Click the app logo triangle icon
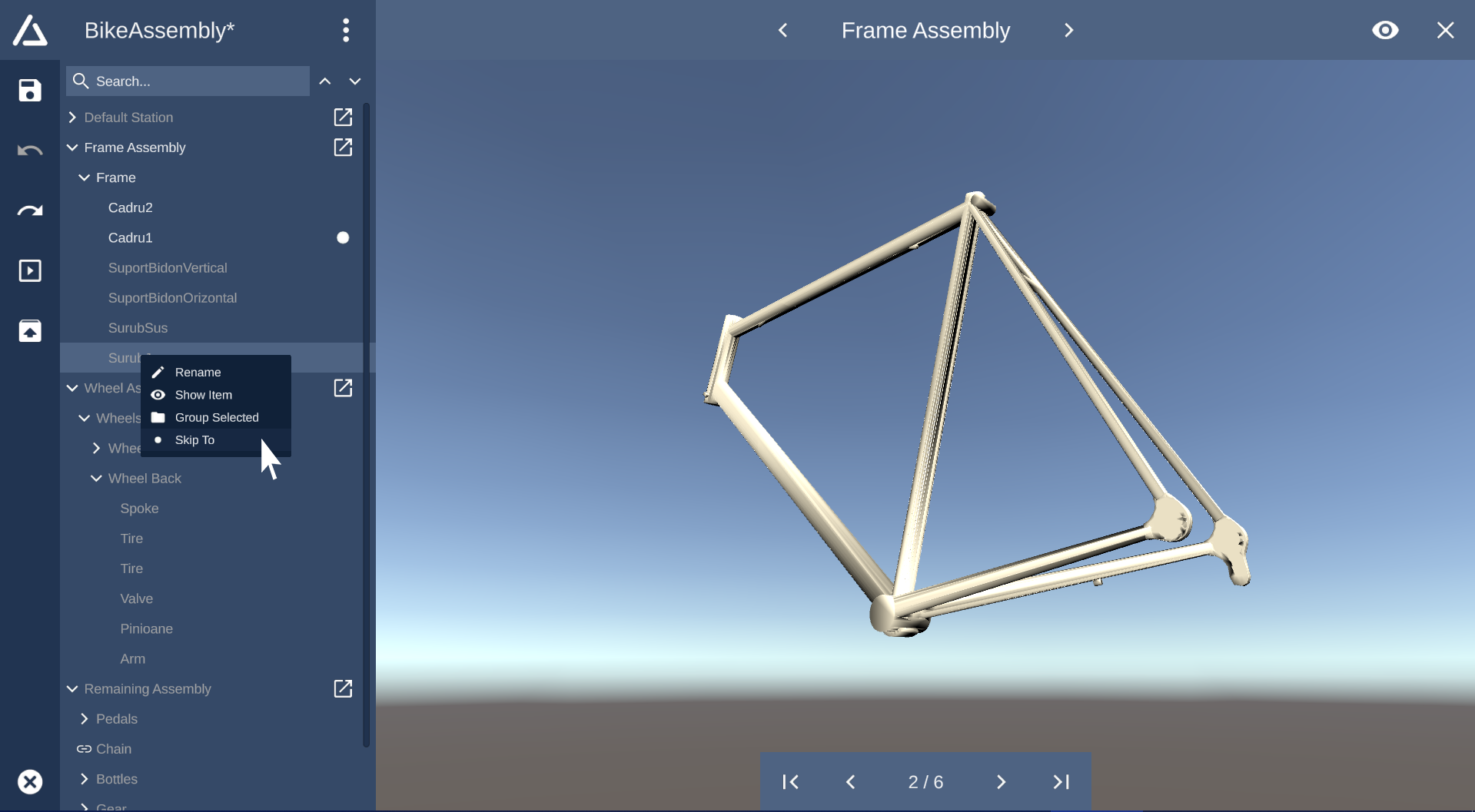The width and height of the screenshot is (1475, 812). point(30,31)
